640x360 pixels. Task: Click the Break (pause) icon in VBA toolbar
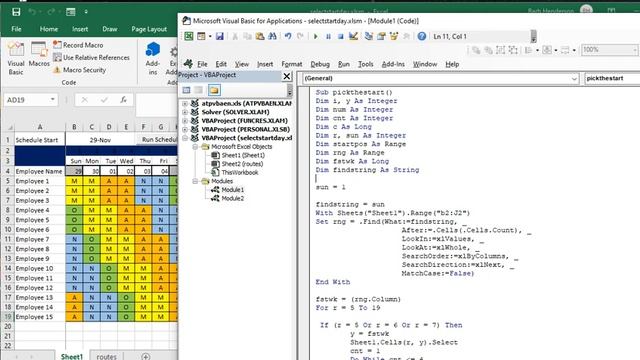click(328, 36)
